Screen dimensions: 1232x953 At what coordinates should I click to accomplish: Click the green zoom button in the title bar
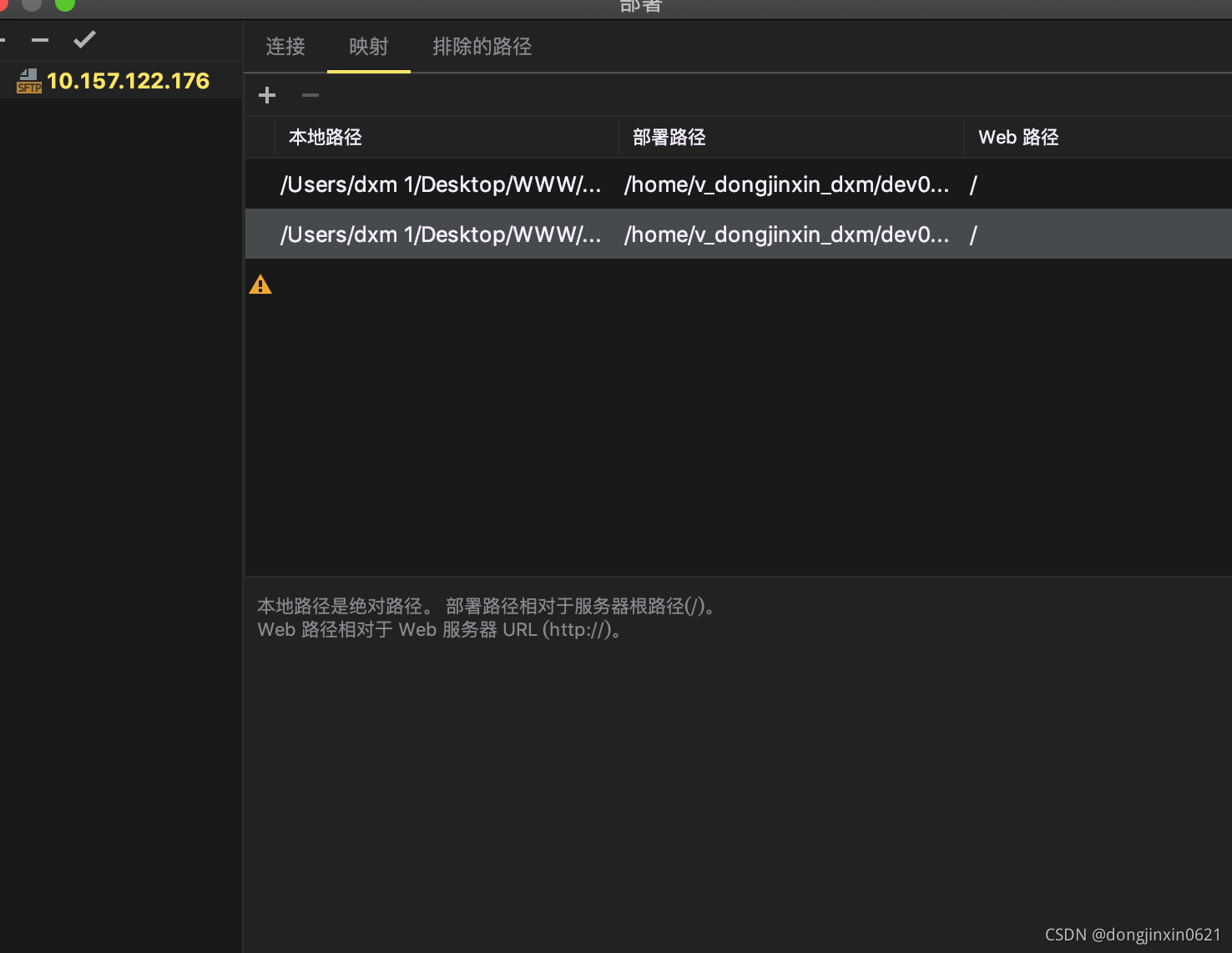click(x=64, y=5)
